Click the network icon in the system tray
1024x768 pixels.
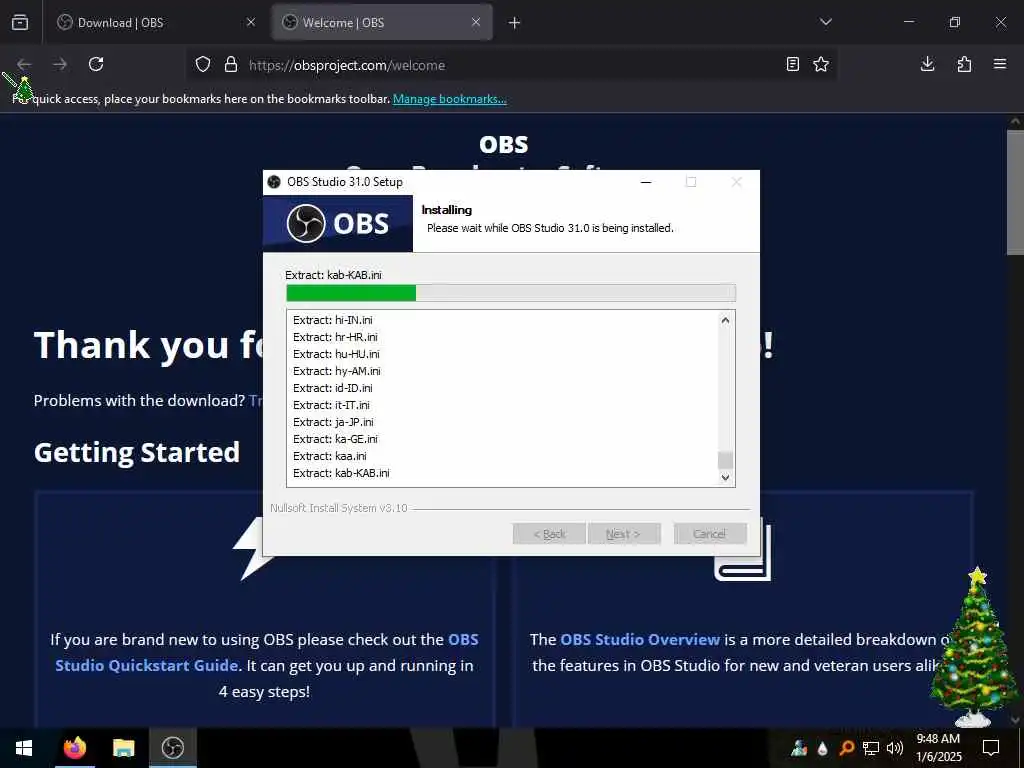click(871, 748)
